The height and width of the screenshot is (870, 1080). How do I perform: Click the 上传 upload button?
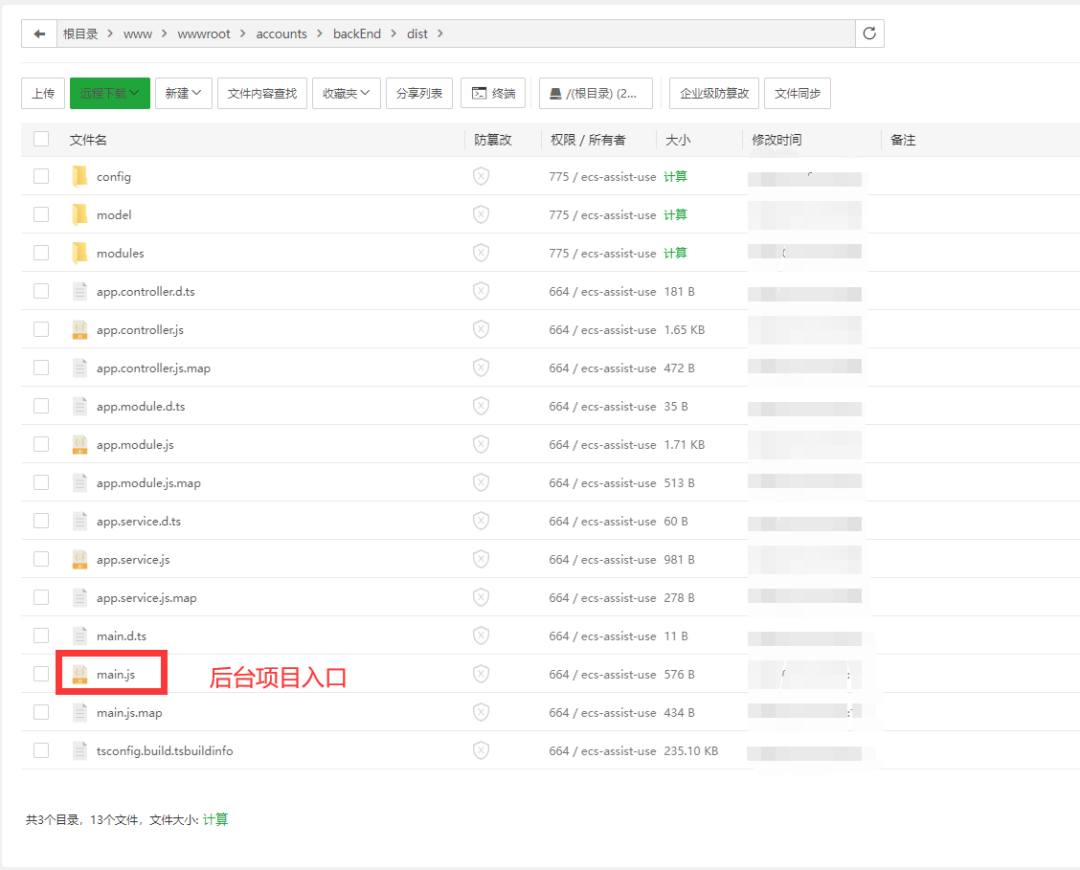[42, 93]
